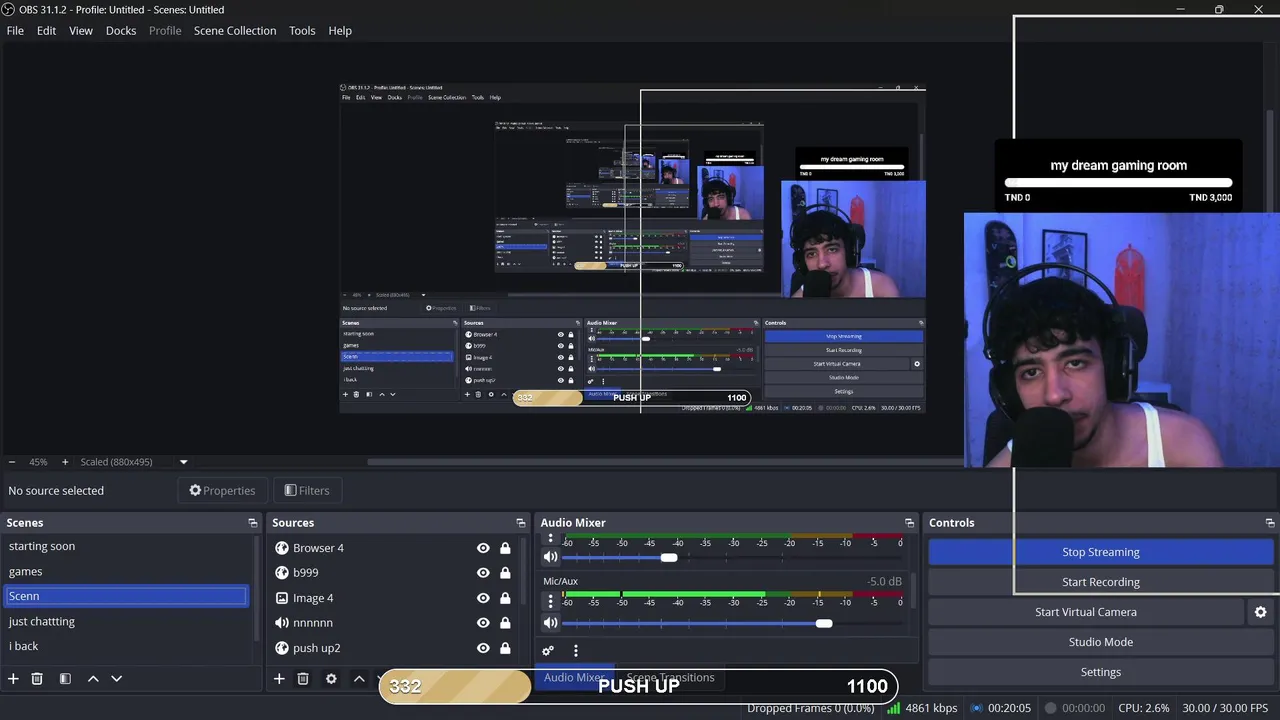Click the Filters button
Screen dimensions: 1280x720
(x=307, y=490)
